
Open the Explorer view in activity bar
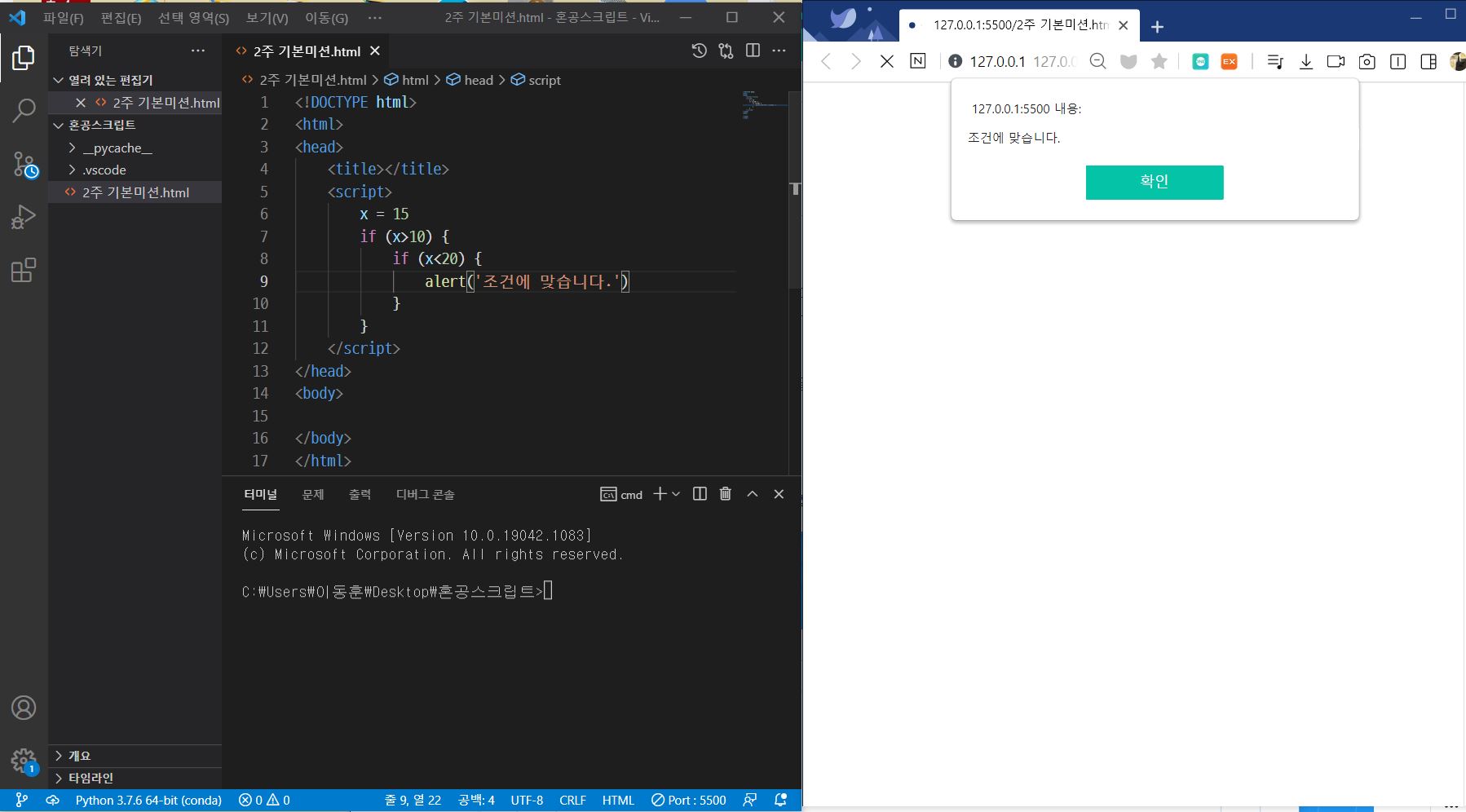[x=24, y=58]
